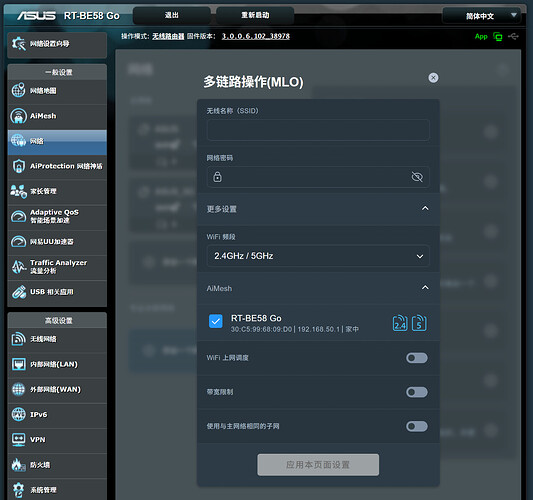Select 外部网络(WAN) in the sidebar

[57, 389]
